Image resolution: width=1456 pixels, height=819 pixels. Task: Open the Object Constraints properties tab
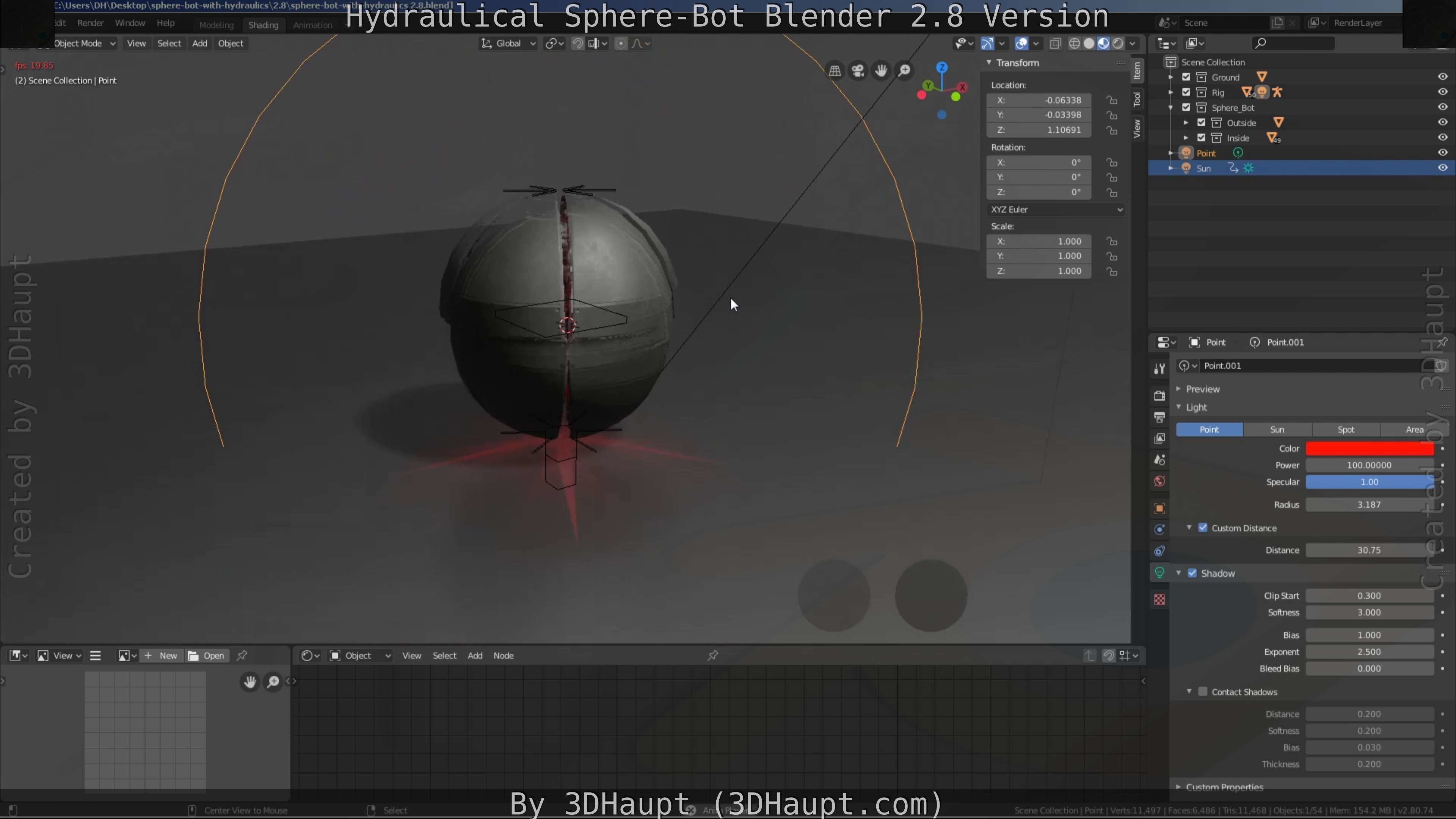(1159, 551)
